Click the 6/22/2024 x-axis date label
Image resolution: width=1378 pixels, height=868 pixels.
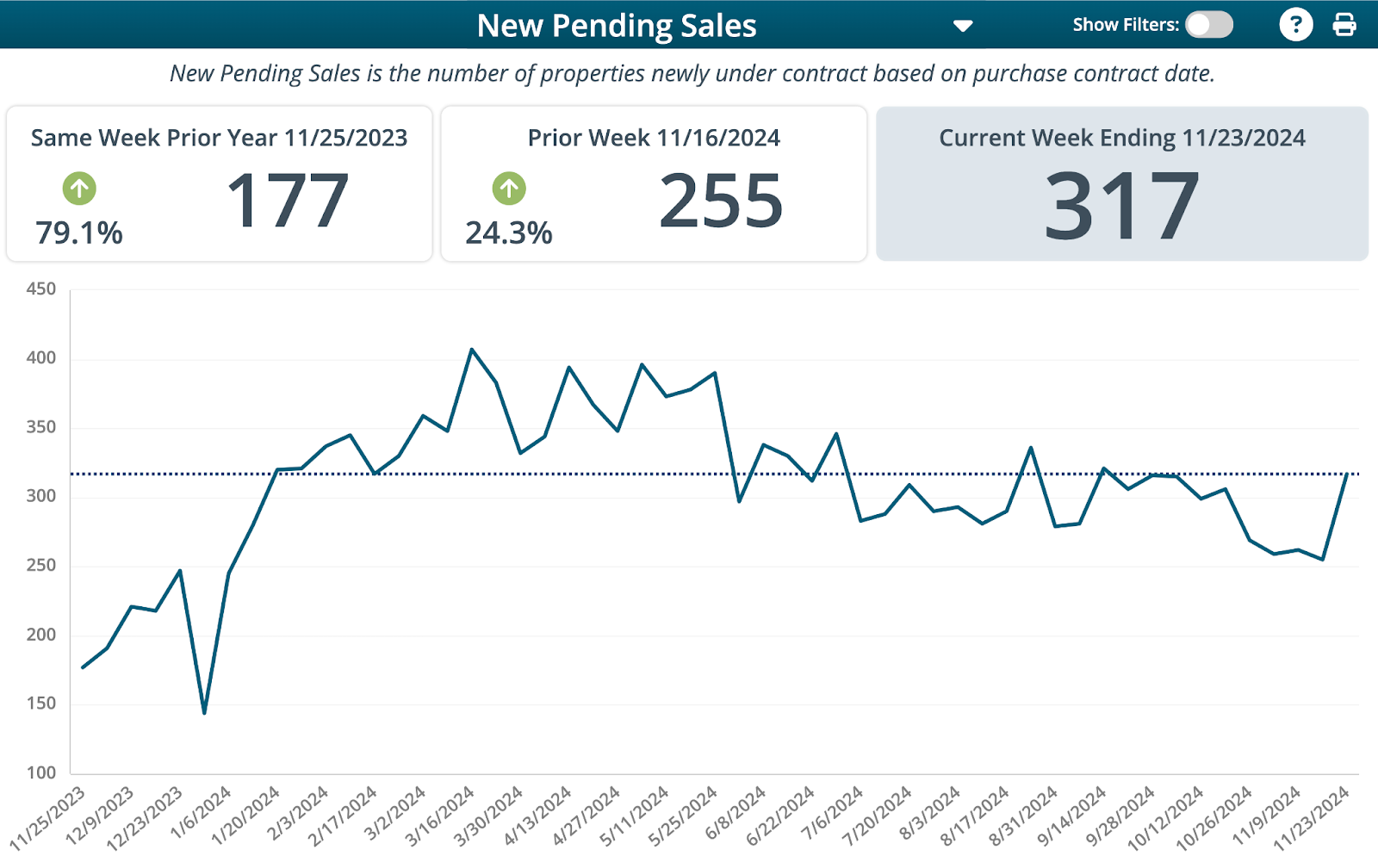pyautogui.click(x=781, y=815)
